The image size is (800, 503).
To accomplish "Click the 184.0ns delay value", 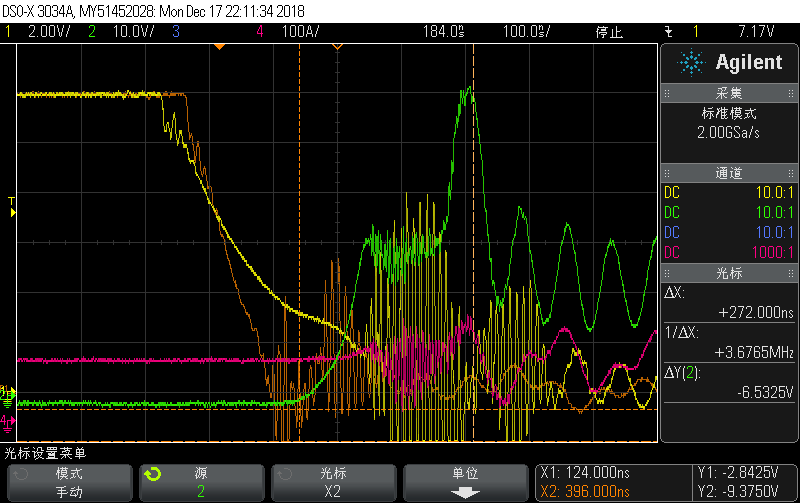I will (443, 32).
